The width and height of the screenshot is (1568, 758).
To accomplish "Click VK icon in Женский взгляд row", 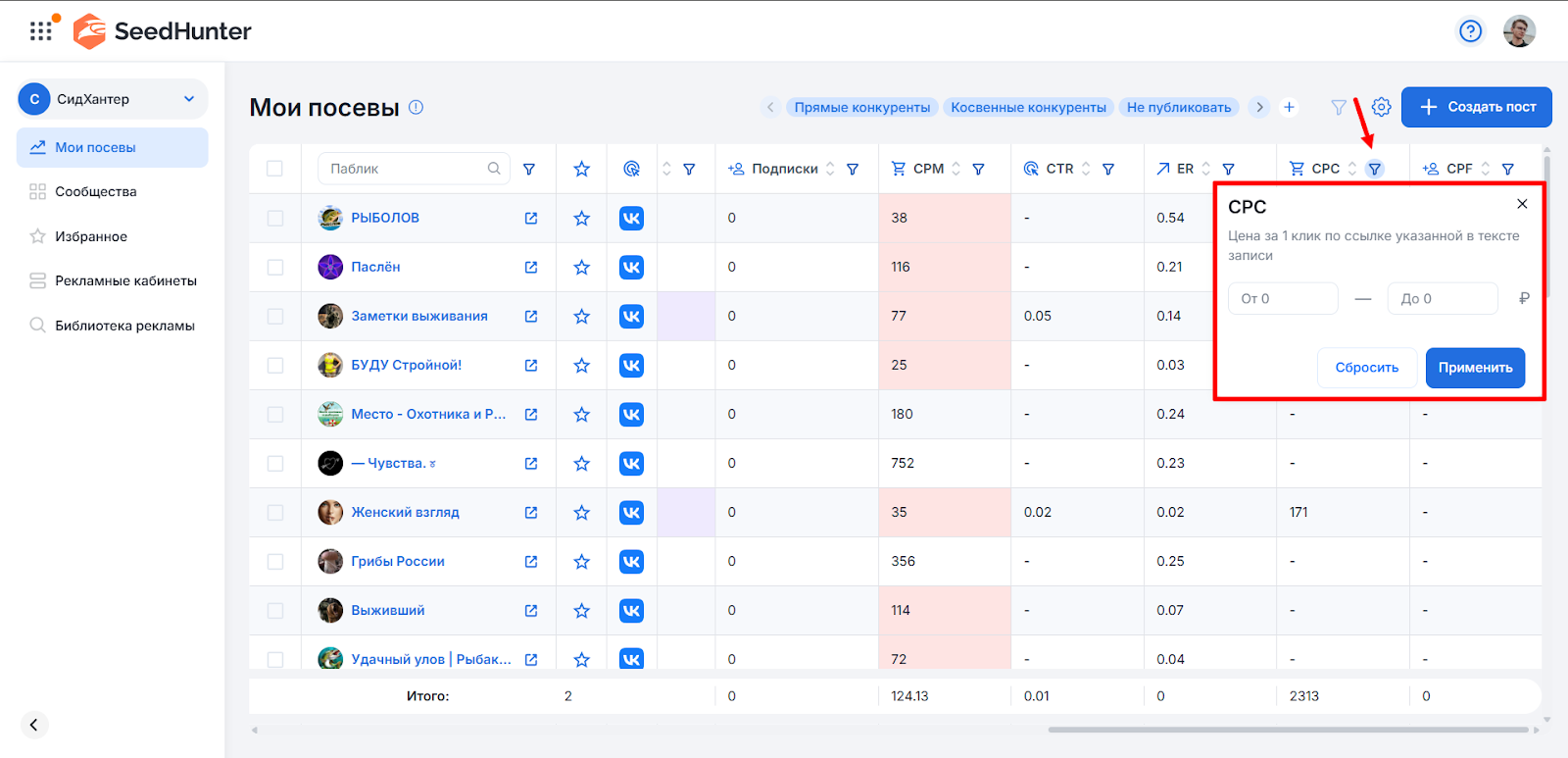I will 631,512.
